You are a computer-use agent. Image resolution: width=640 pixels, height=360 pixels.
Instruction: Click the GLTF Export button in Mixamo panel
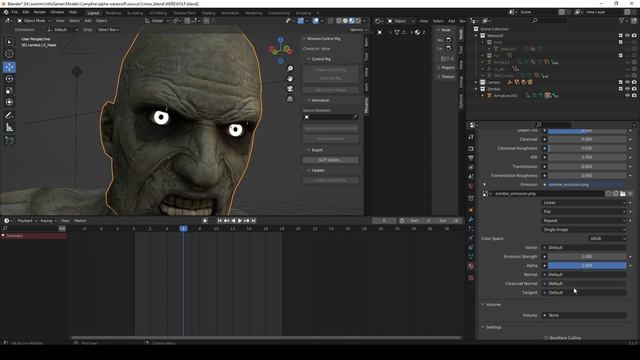(331, 160)
